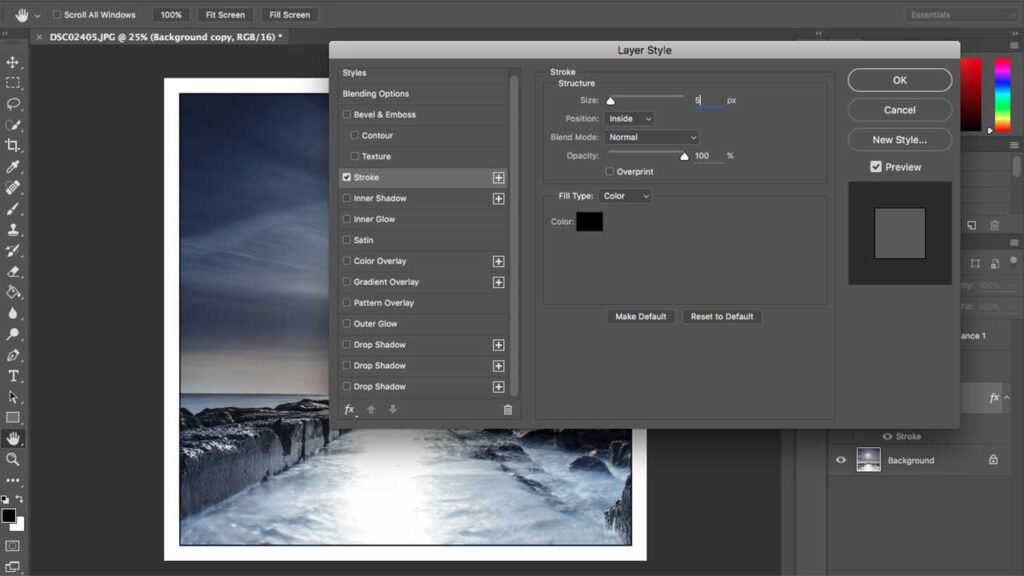Screen dimensions: 1024x576
Task: Add another Color Overlay with plus icon
Action: (x=498, y=261)
